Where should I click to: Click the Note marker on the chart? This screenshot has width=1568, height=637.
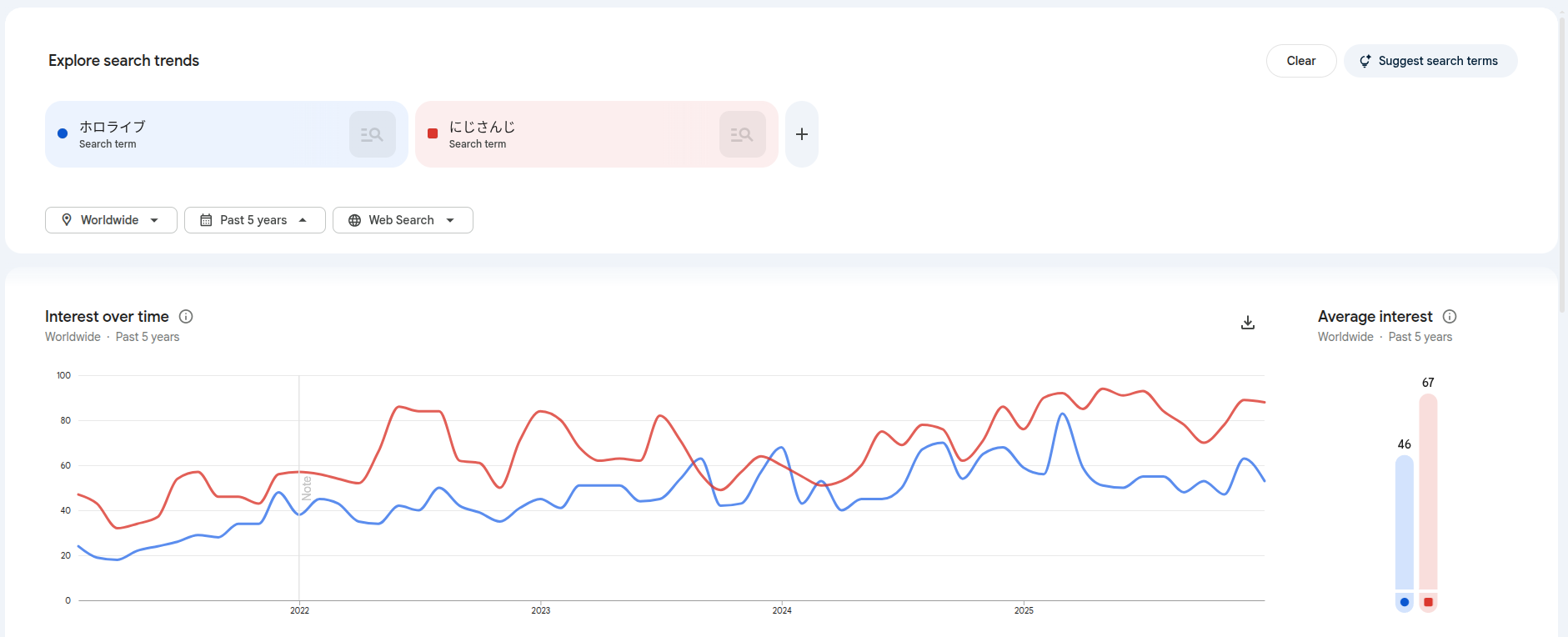(x=307, y=488)
